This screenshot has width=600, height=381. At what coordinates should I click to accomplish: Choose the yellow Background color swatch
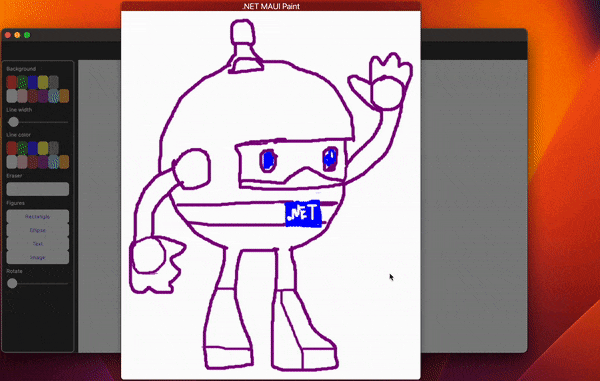click(x=43, y=82)
